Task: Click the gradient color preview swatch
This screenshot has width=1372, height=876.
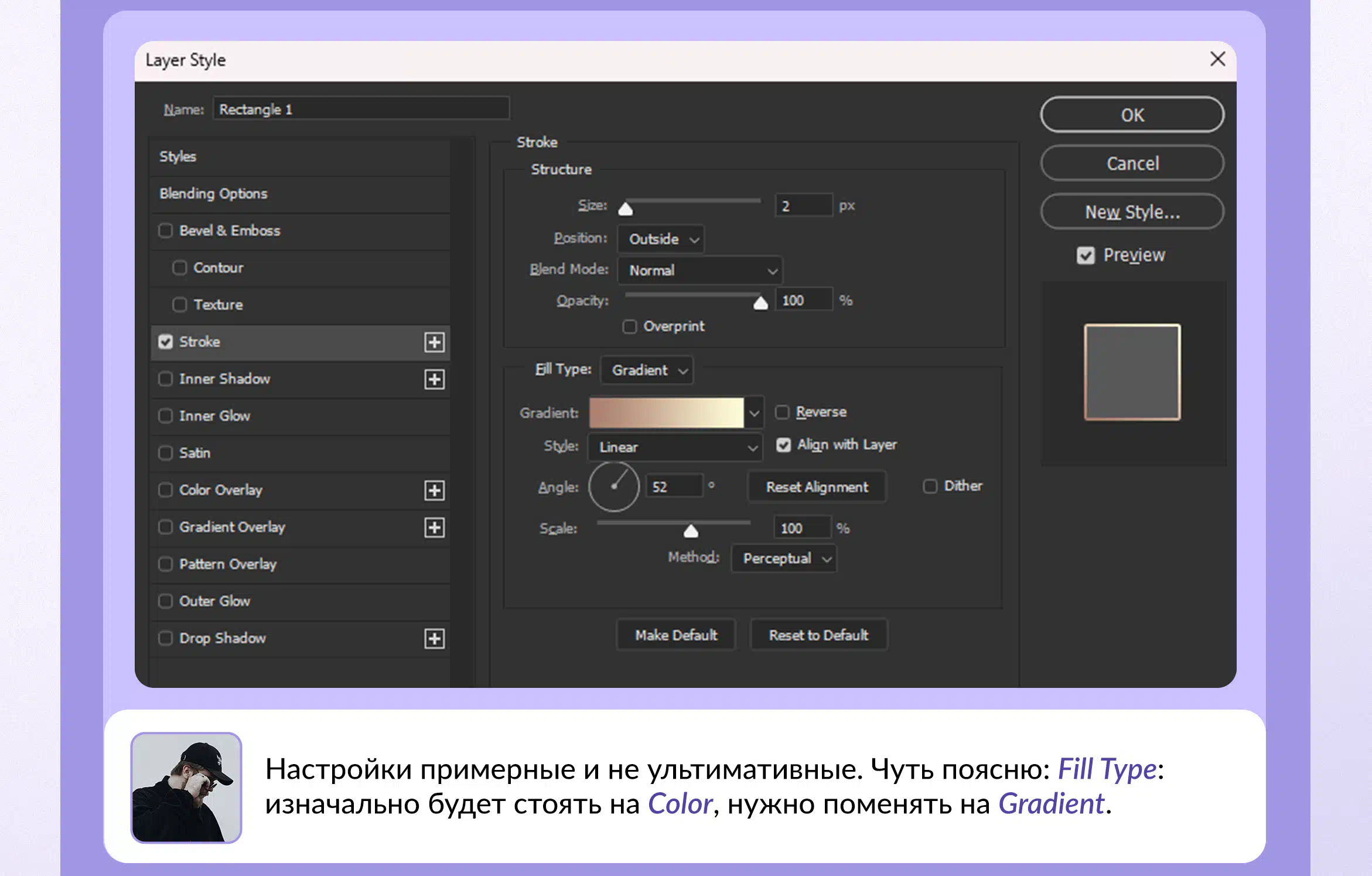Action: click(x=666, y=413)
